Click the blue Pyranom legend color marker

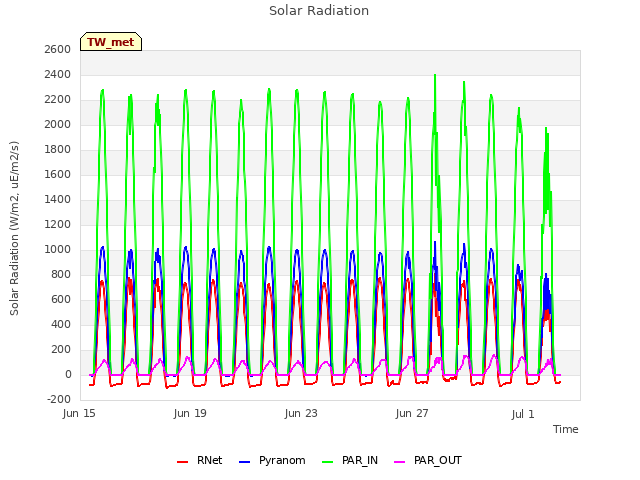(244, 462)
